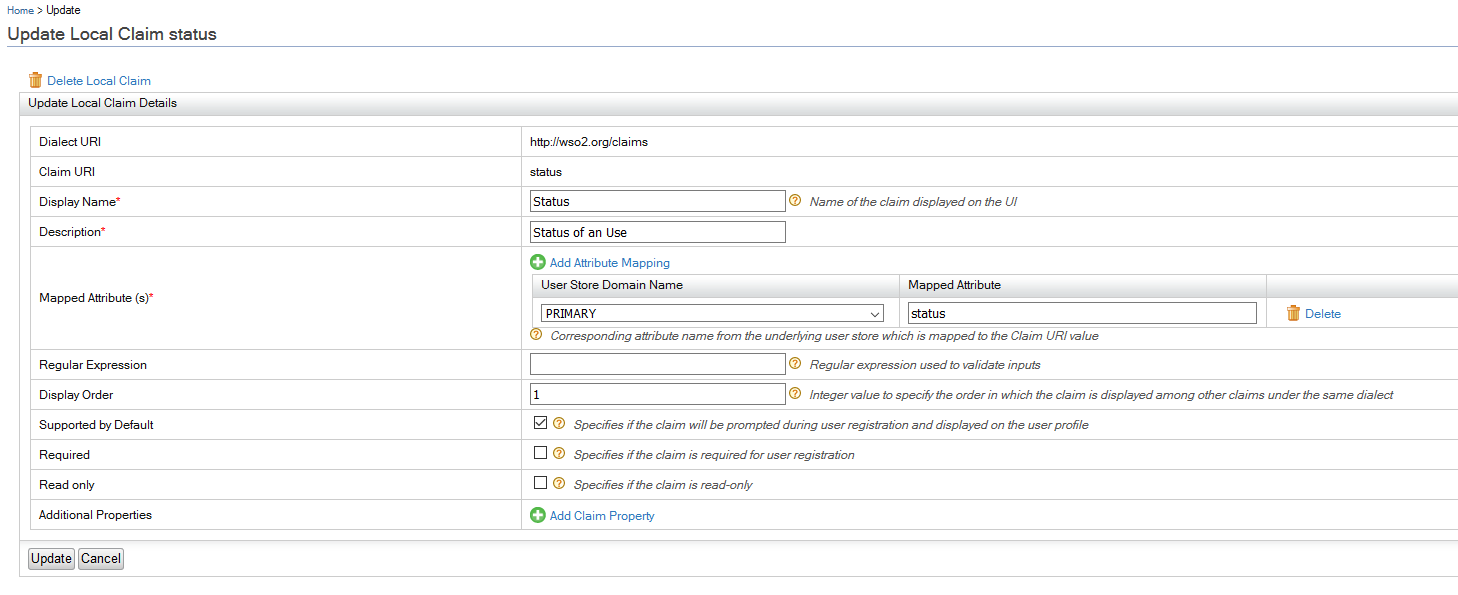Screen dimensions: 1458x595
Task: Uncheck the Supported by Default checkbox
Action: [x=541, y=423]
